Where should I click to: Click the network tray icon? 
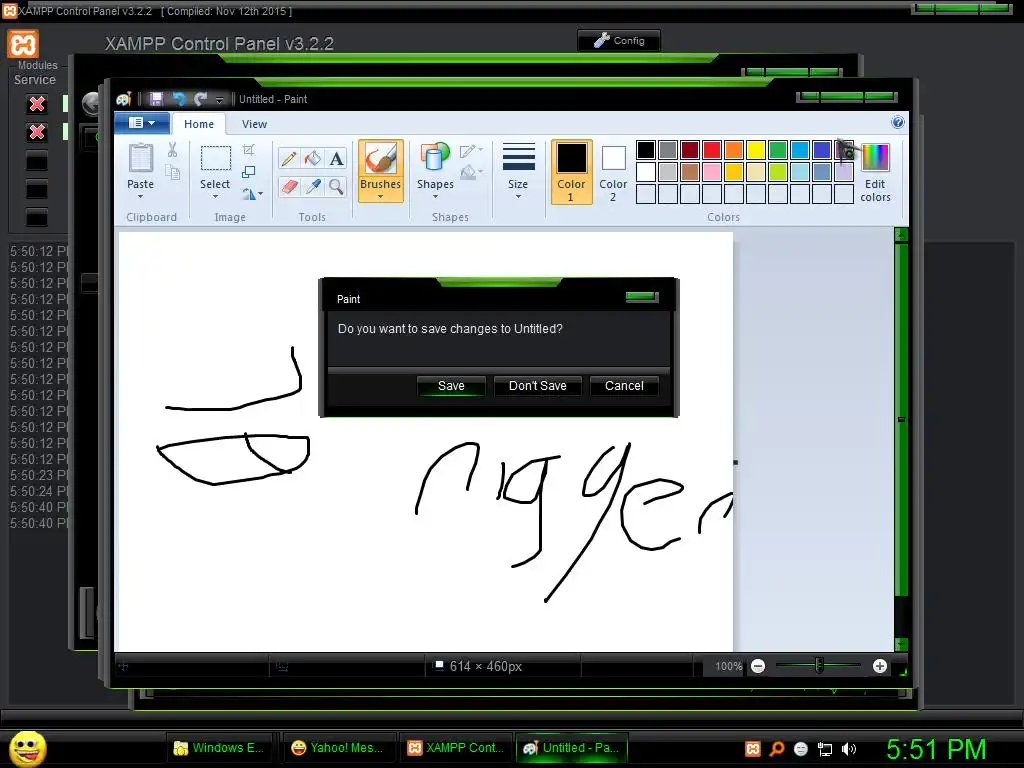tap(825, 749)
